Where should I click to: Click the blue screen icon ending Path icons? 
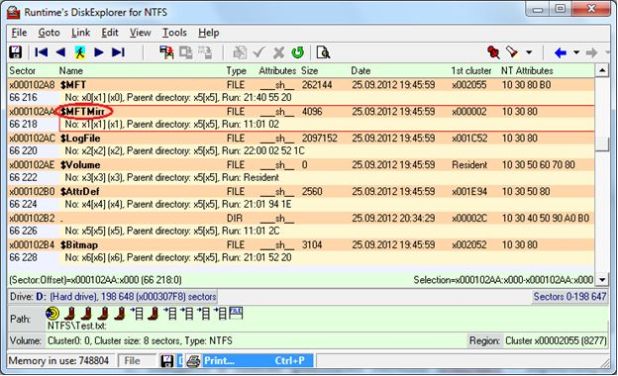(x=236, y=313)
